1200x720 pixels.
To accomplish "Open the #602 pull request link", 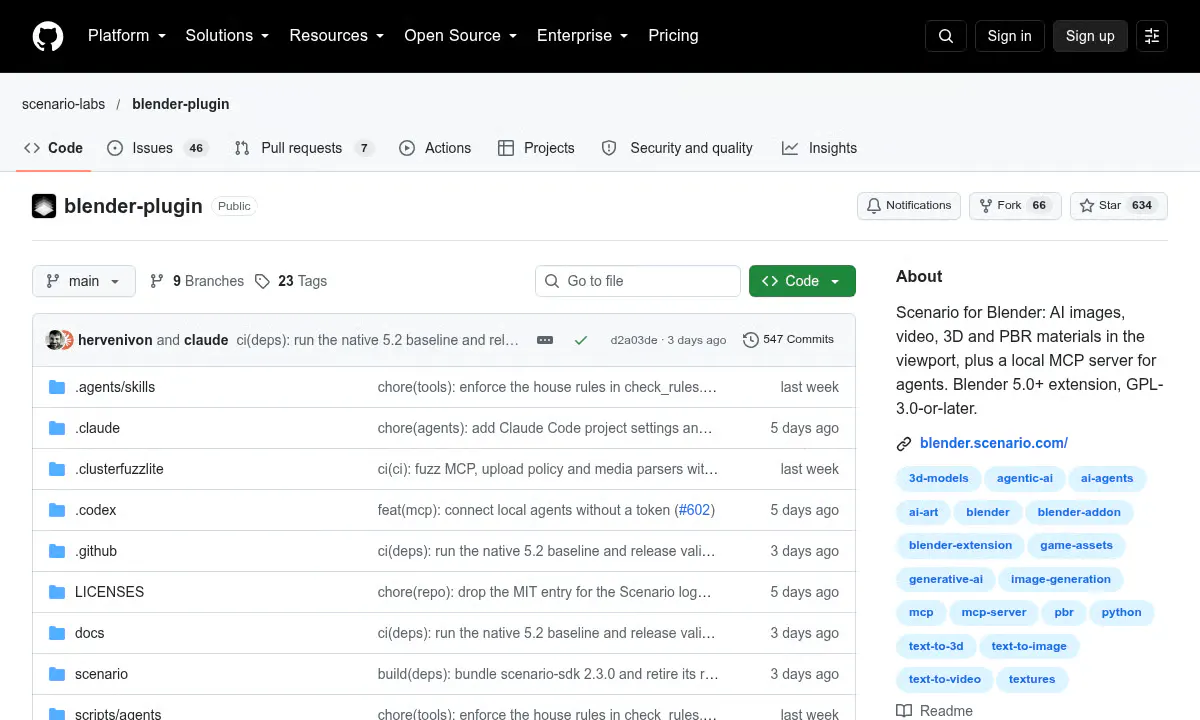I will click(x=694, y=510).
